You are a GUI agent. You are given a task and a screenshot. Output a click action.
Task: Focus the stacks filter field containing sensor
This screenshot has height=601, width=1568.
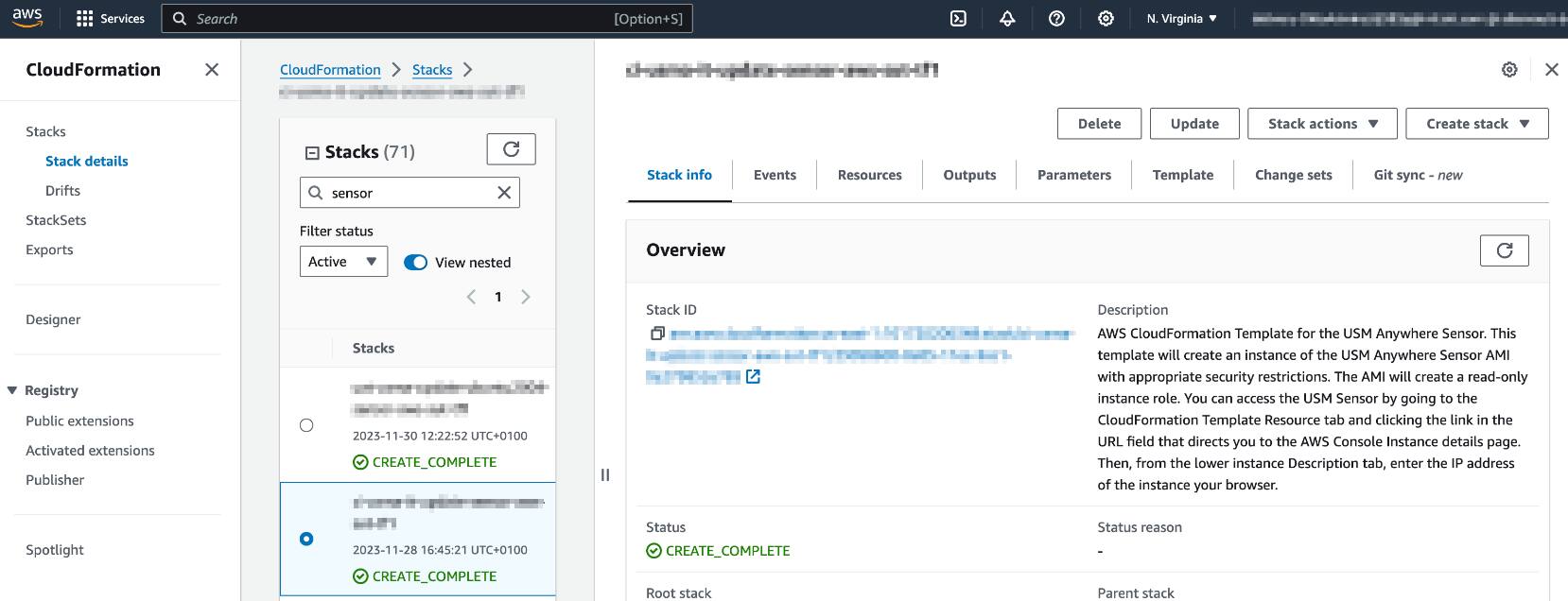coord(409,193)
